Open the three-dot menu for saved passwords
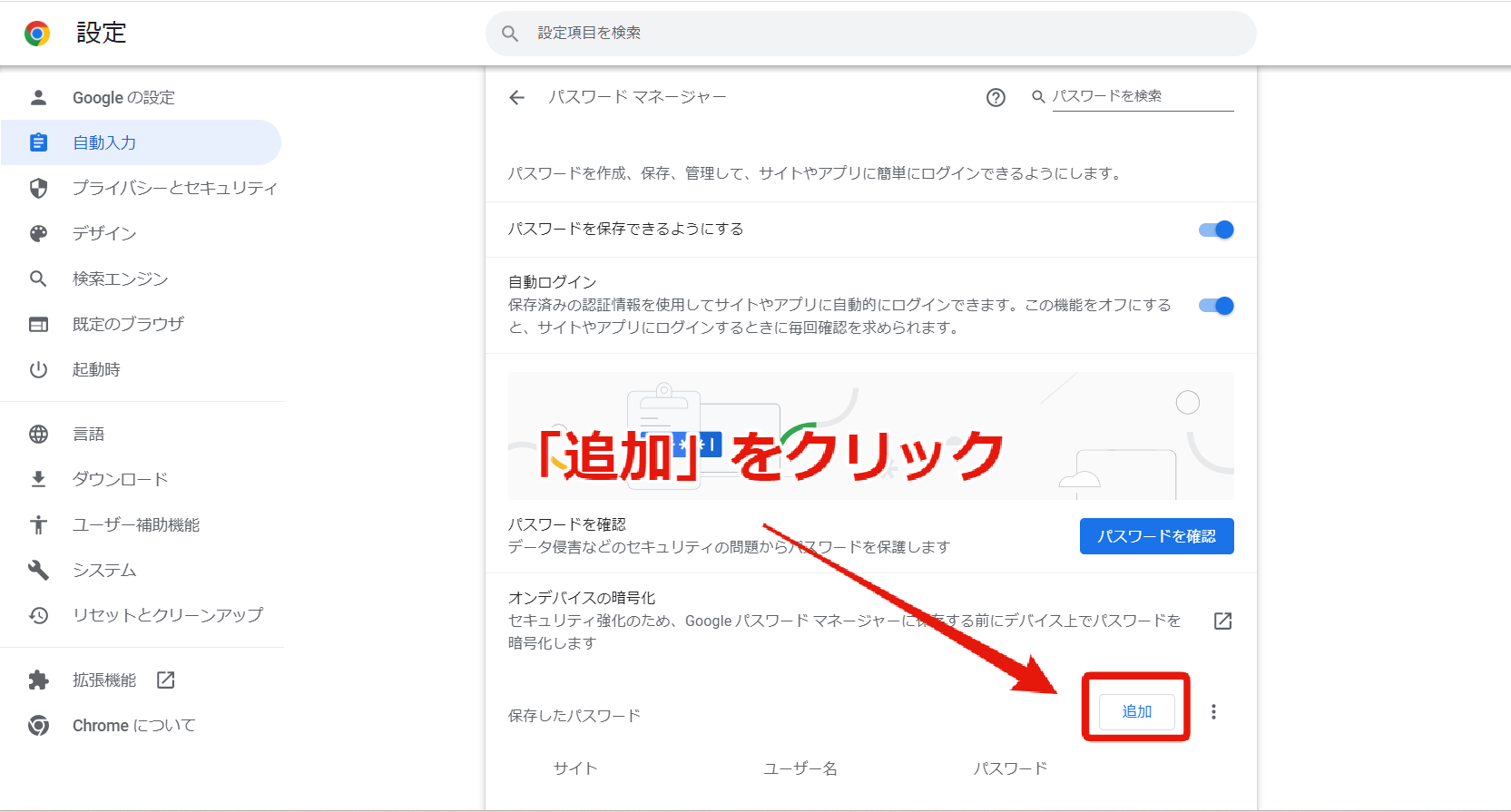 point(1213,712)
